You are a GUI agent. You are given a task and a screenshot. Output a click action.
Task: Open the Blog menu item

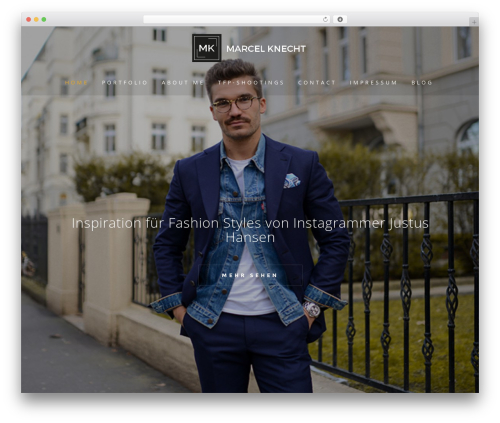pyautogui.click(x=422, y=83)
